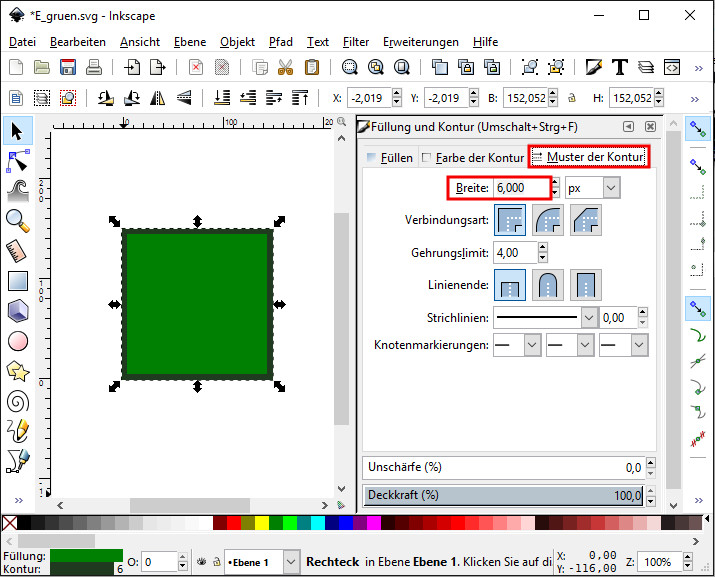Open the Pfad menu
This screenshot has width=715, height=577.
pos(280,42)
